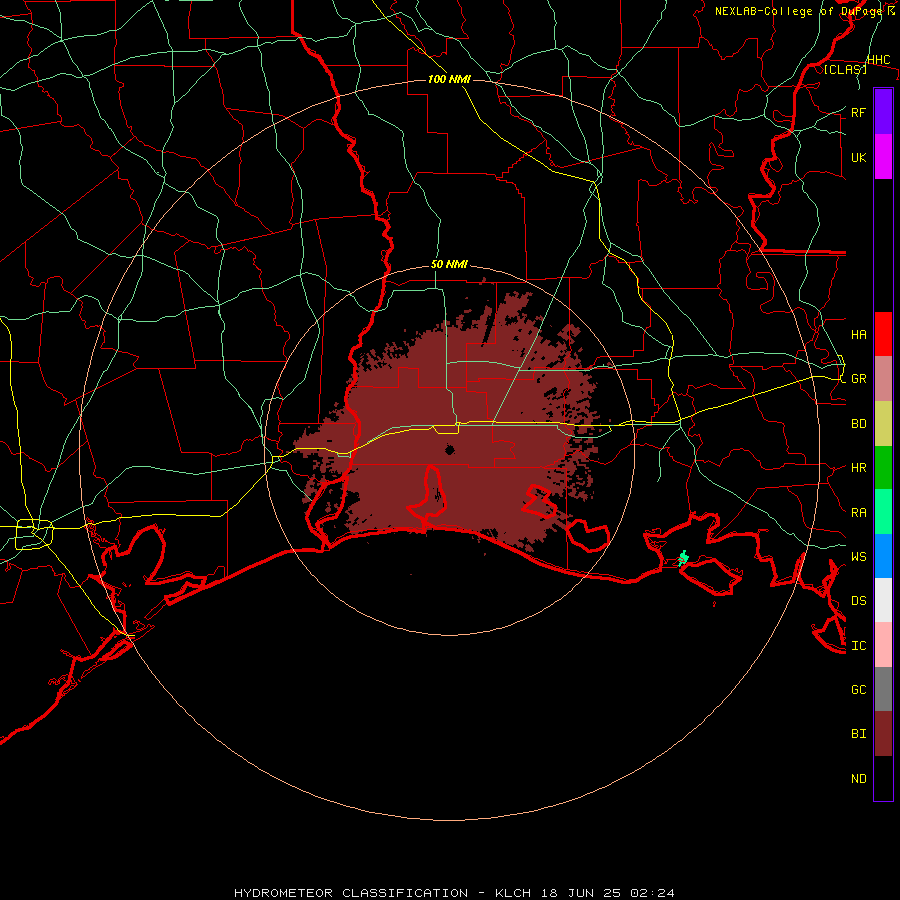Click the purple RF legend color swatch
900x900 pixels.
(883, 112)
